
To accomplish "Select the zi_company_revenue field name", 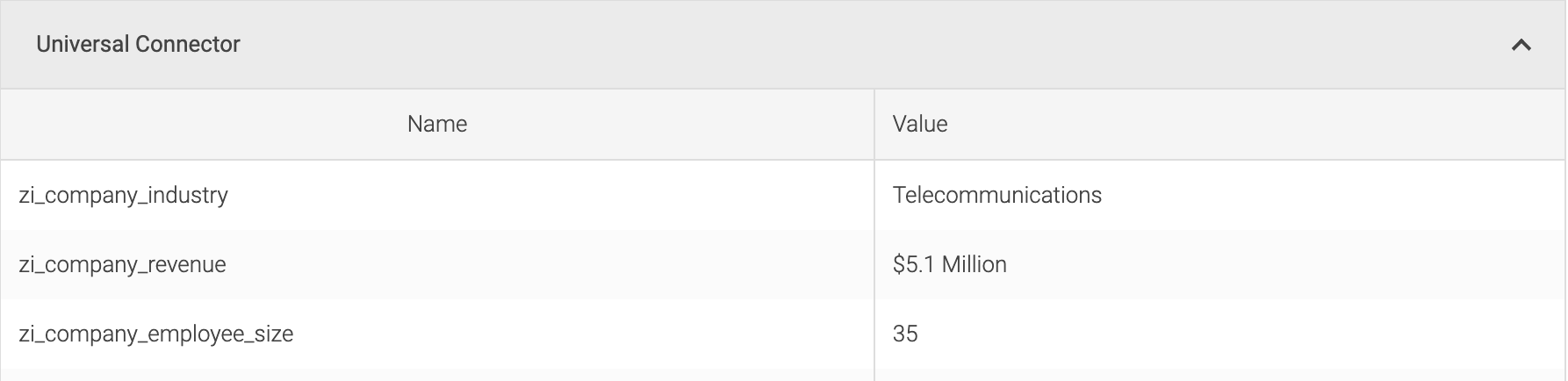I will point(122,264).
